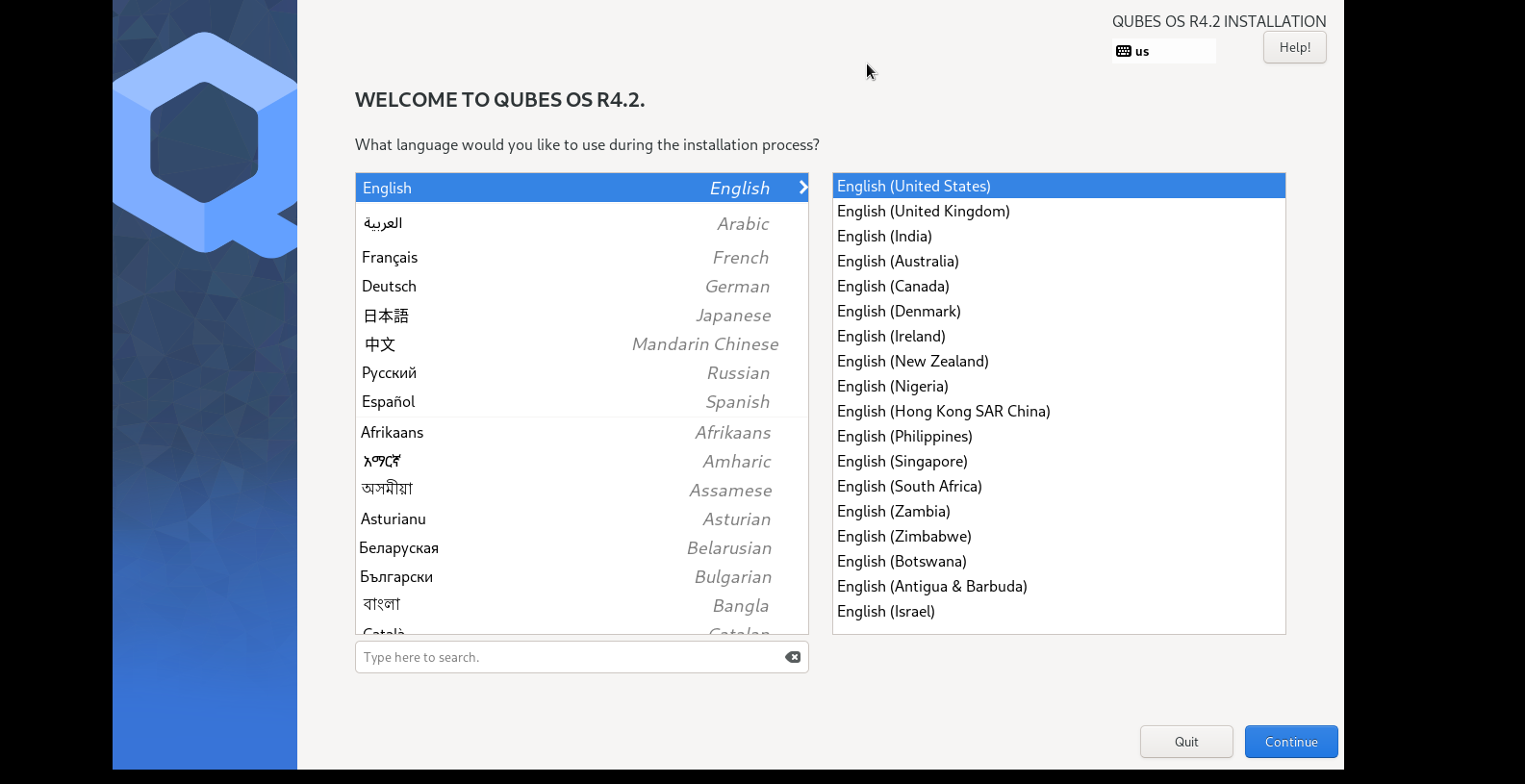1525x784 pixels.
Task: Select English in the language list
Action: [582, 188]
